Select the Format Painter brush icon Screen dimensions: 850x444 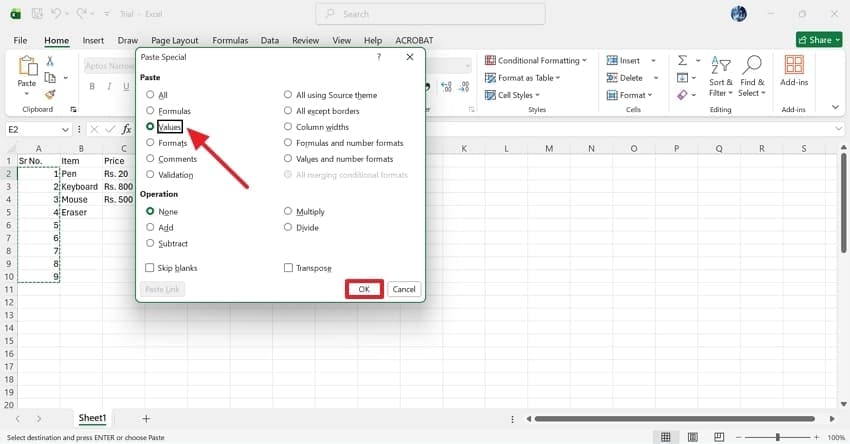point(50,94)
